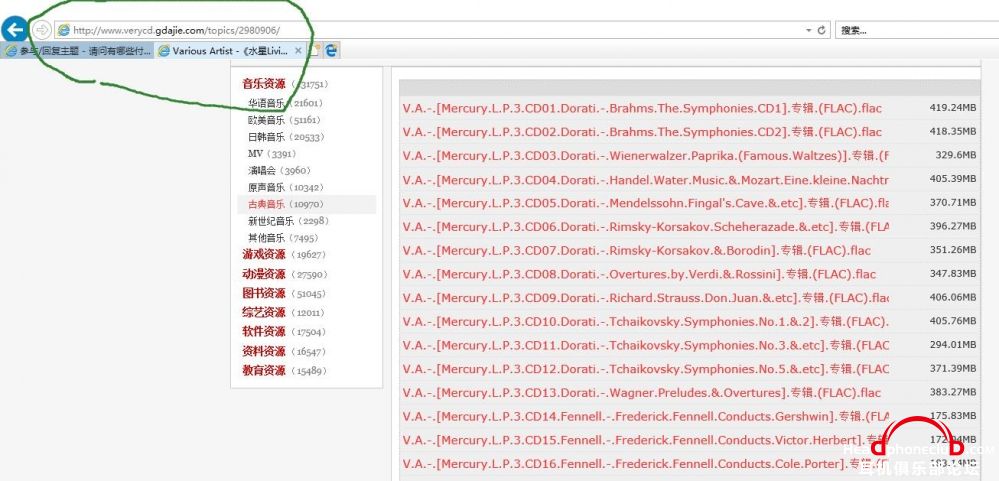Image resolution: width=999 pixels, height=481 pixels.
Task: Switch to the 参与/回复主题 tab
Action: (x=77, y=51)
